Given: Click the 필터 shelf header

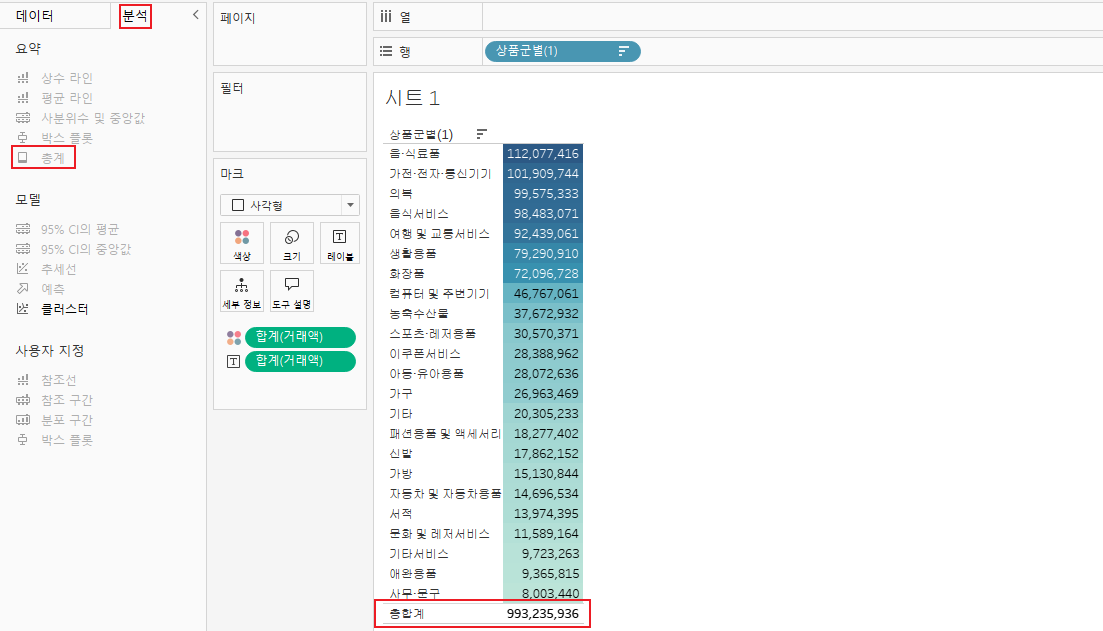Looking at the screenshot, I should pos(232,88).
